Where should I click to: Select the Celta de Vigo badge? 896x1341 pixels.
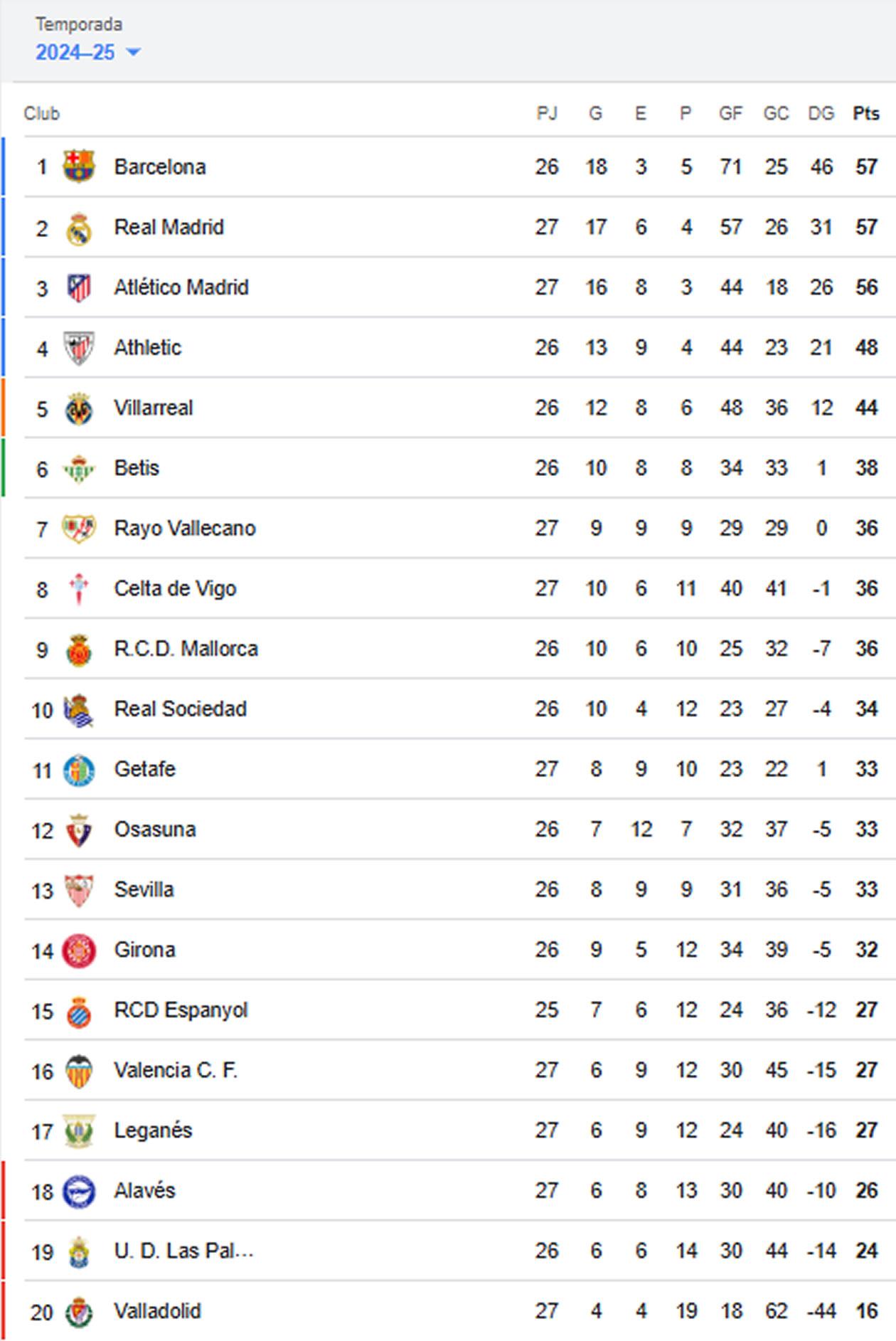click(x=80, y=588)
